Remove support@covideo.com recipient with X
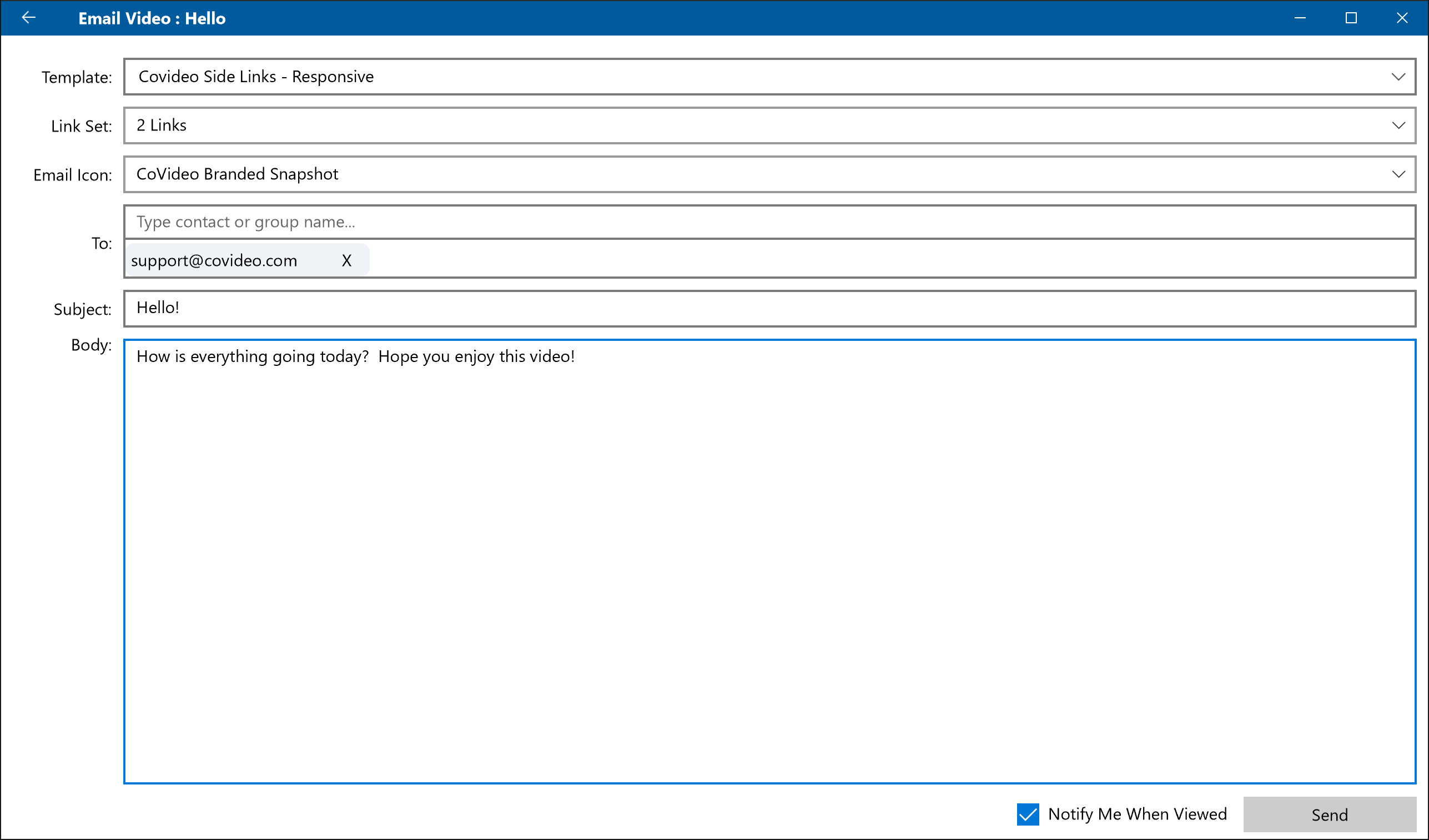The height and width of the screenshot is (840, 1429). point(346,261)
